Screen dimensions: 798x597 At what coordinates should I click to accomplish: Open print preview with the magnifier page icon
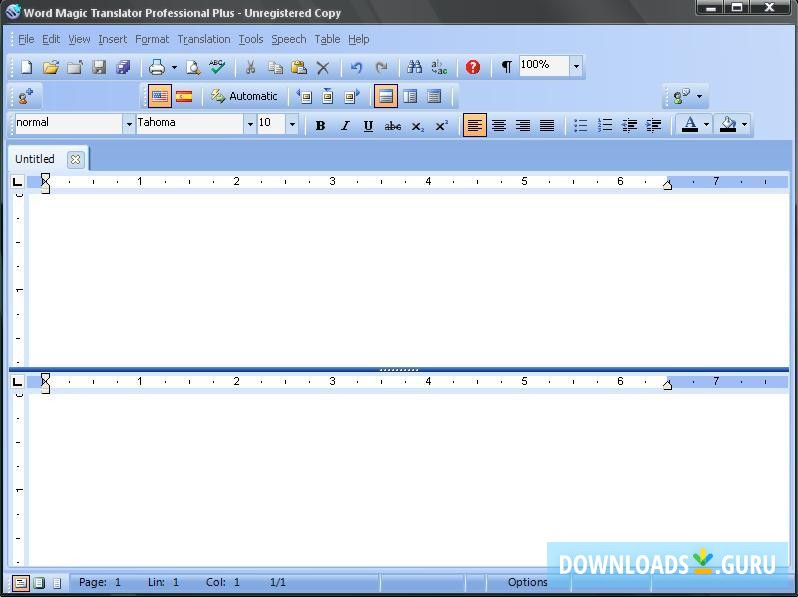(x=193, y=67)
